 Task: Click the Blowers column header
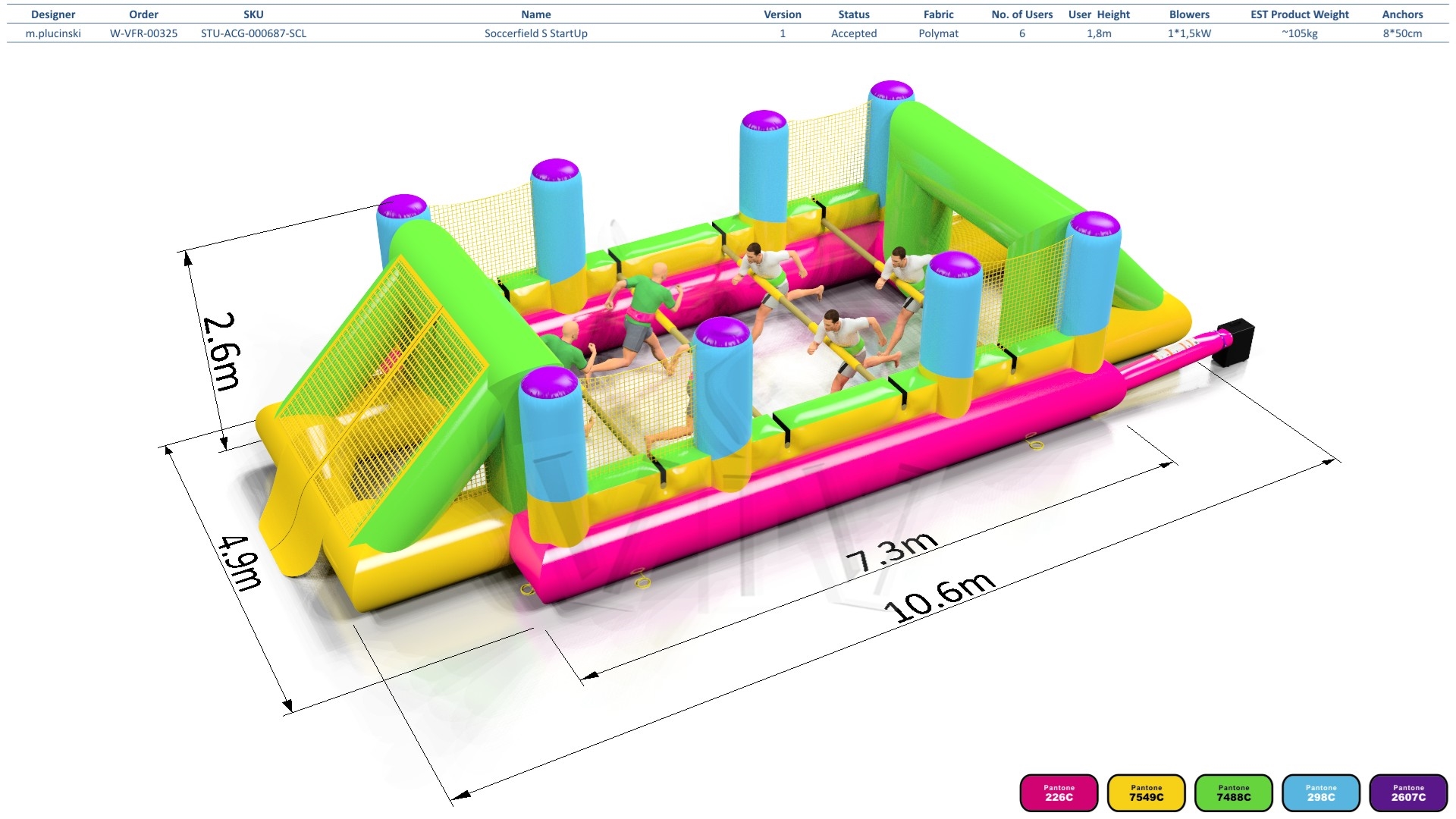point(1189,14)
